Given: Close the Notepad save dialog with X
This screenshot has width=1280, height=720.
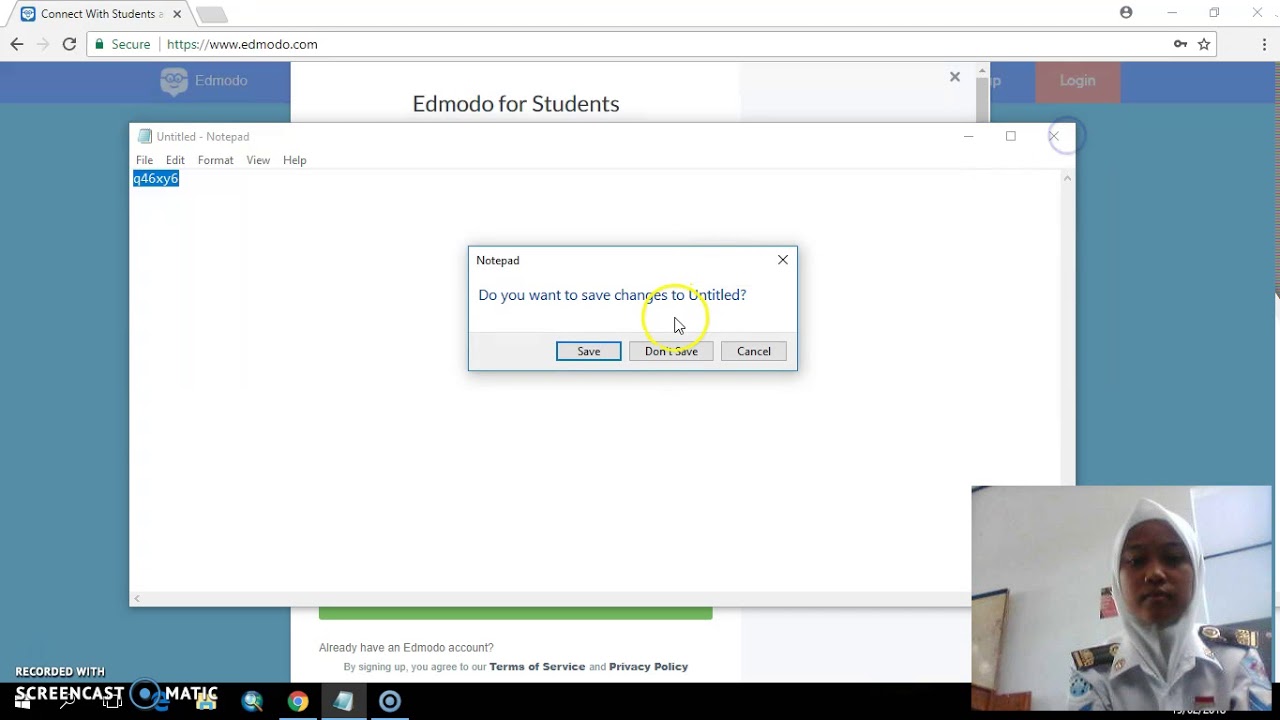Looking at the screenshot, I should click(783, 260).
